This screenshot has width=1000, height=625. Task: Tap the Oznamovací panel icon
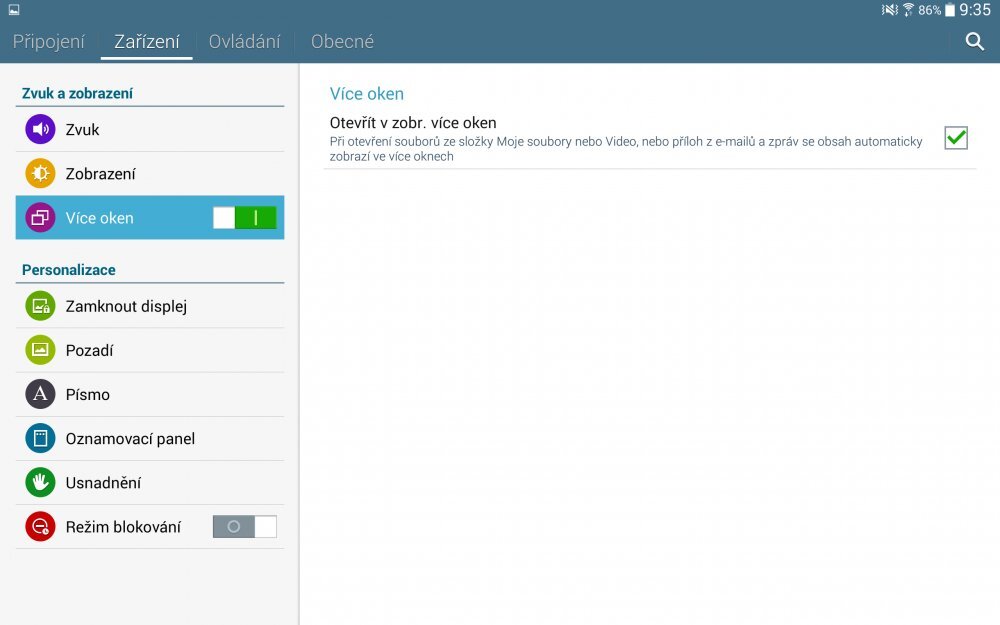point(40,438)
